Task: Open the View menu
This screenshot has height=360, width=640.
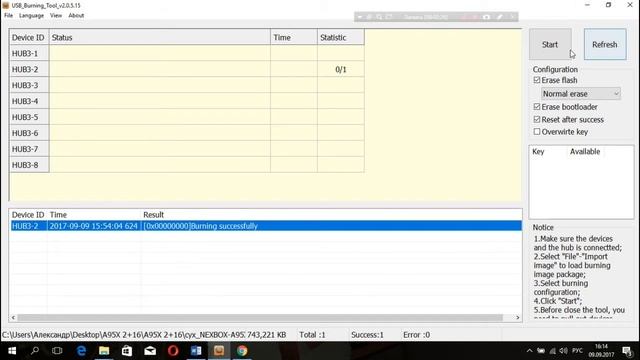Action: 56,16
